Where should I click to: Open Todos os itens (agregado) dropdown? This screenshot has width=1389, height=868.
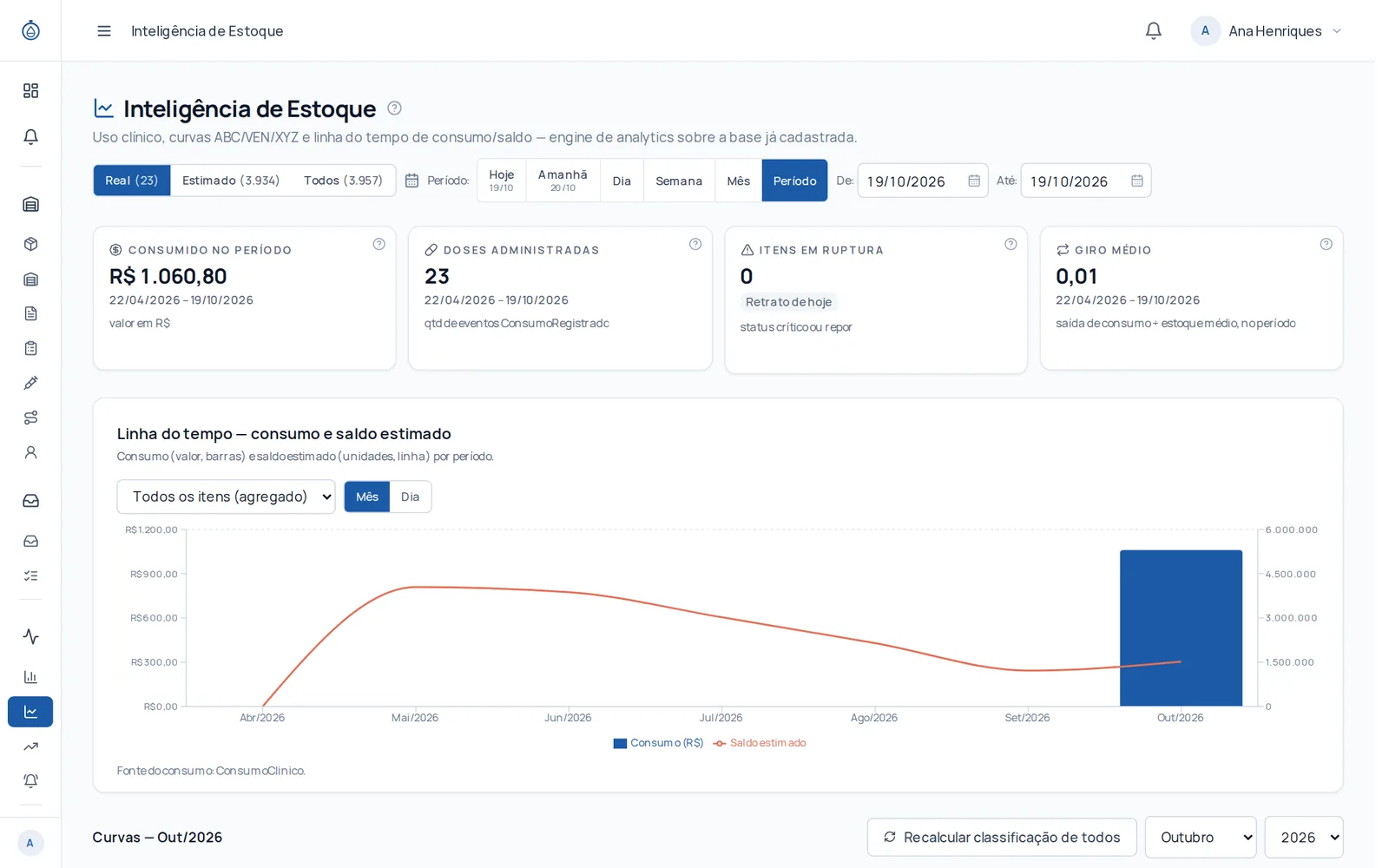(x=226, y=496)
